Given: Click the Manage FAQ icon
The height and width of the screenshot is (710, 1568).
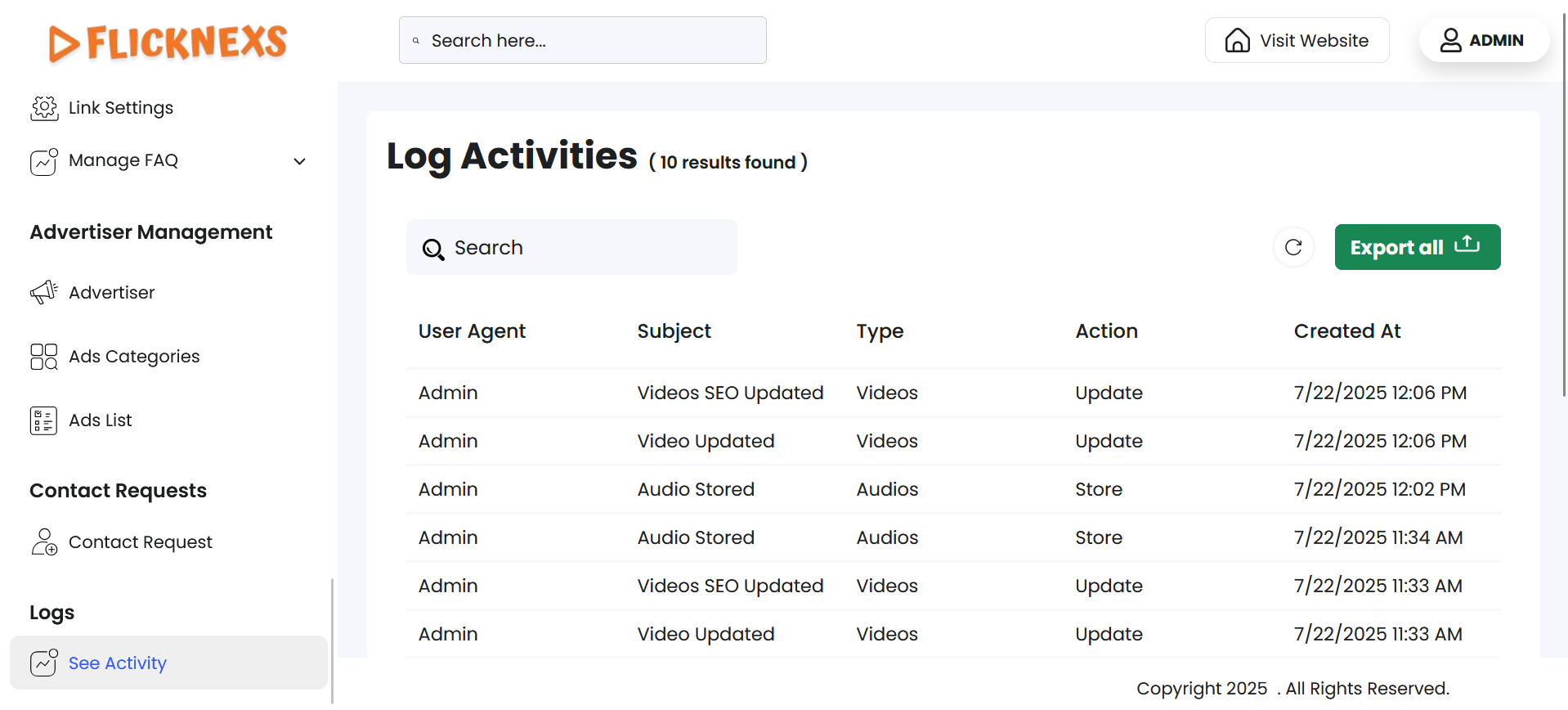Looking at the screenshot, I should 44,161.
